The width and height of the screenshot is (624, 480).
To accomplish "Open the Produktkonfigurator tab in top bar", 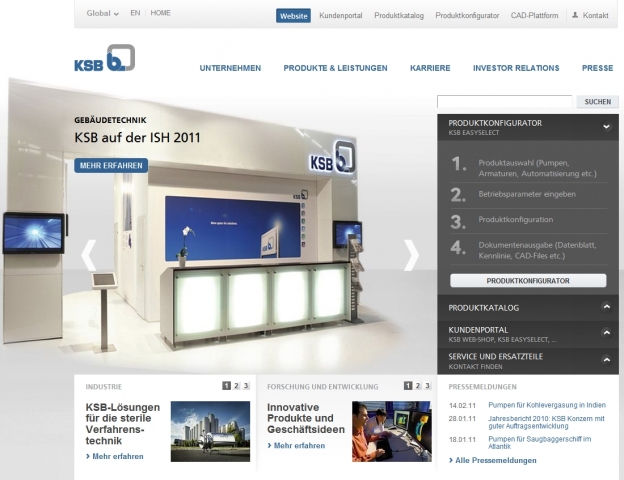I will pyautogui.click(x=467, y=16).
